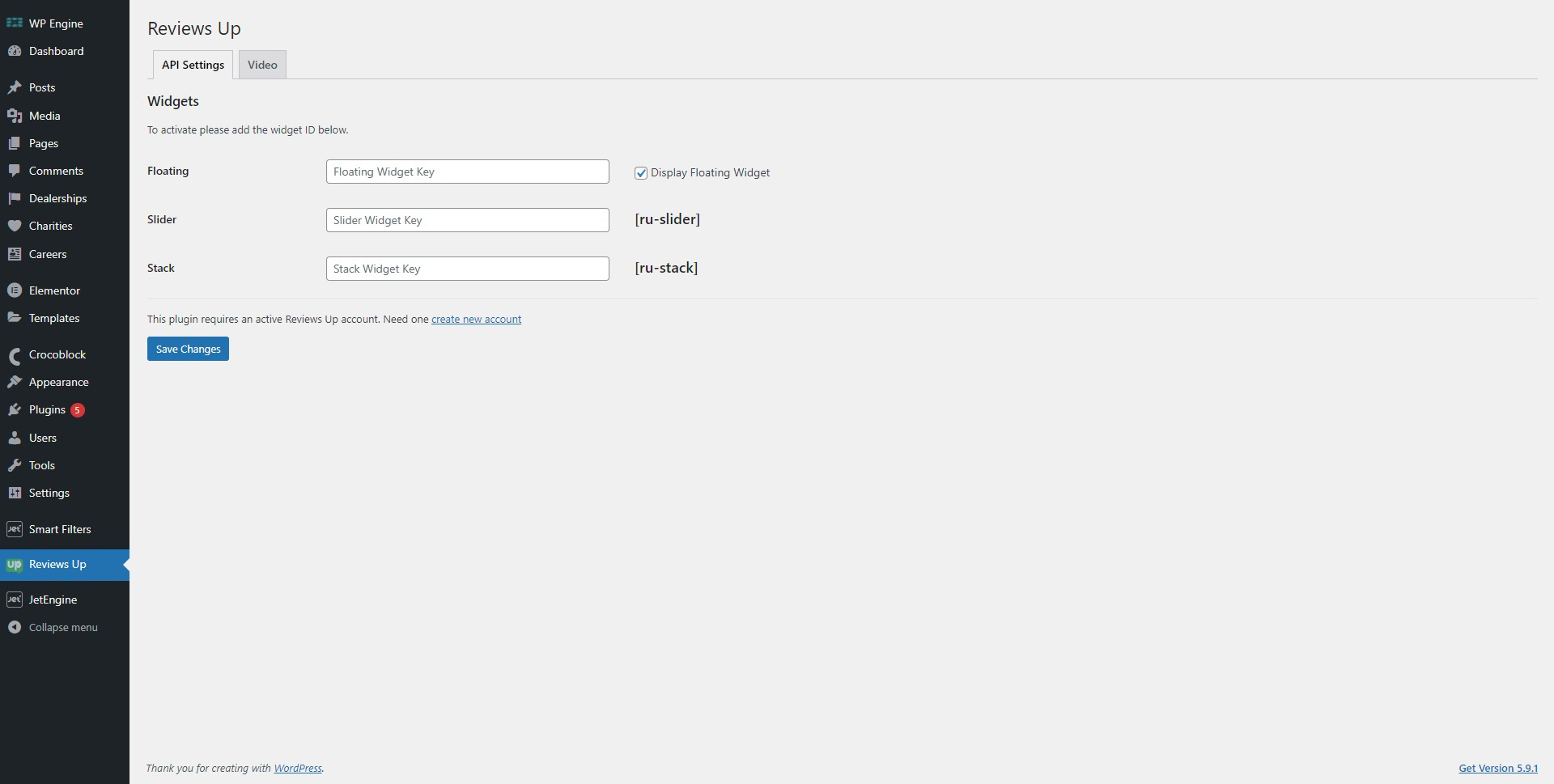Open the Charities menu item
This screenshot has width=1554, height=784.
[65, 226]
